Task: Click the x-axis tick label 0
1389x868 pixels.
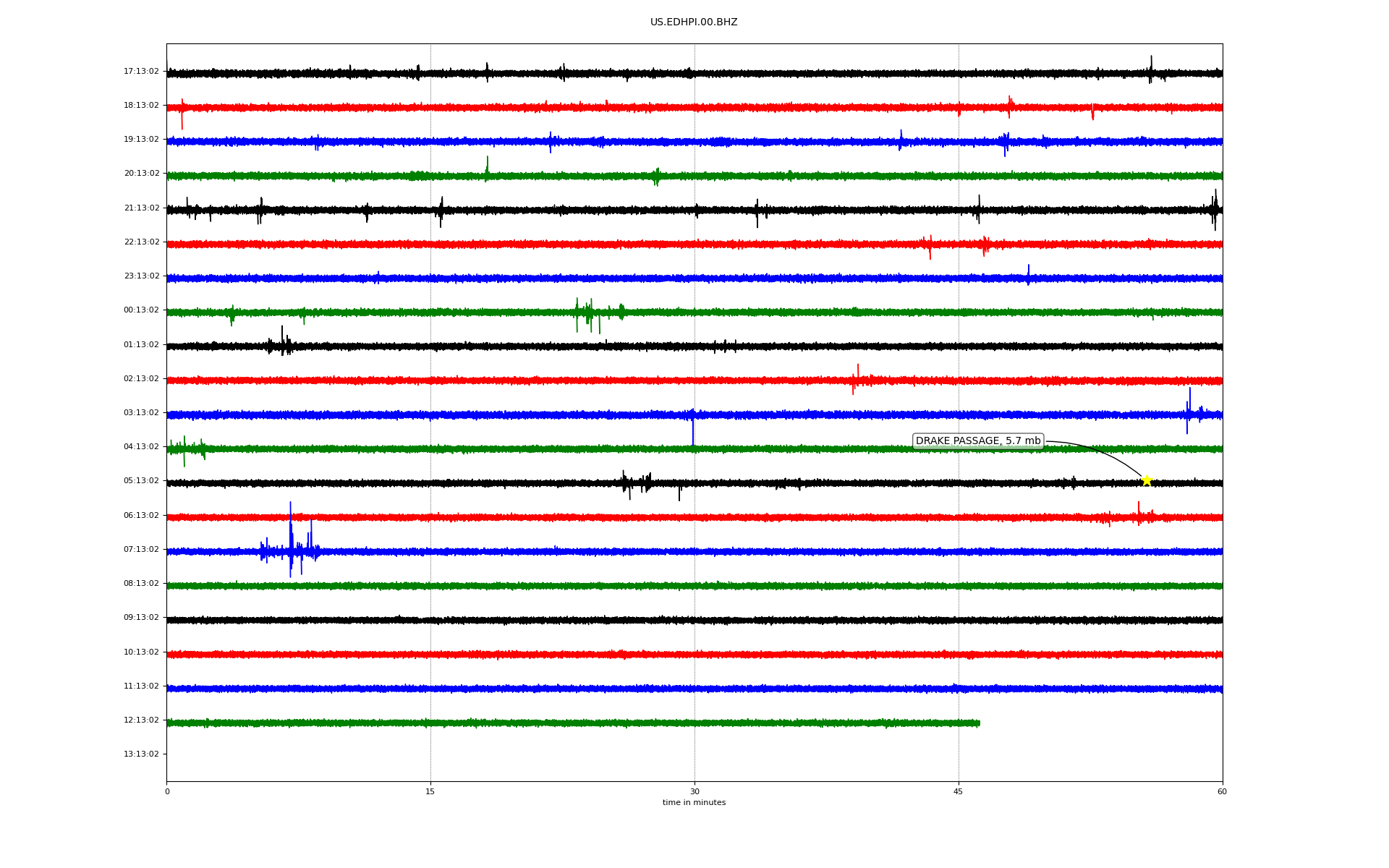Action: tap(167, 791)
